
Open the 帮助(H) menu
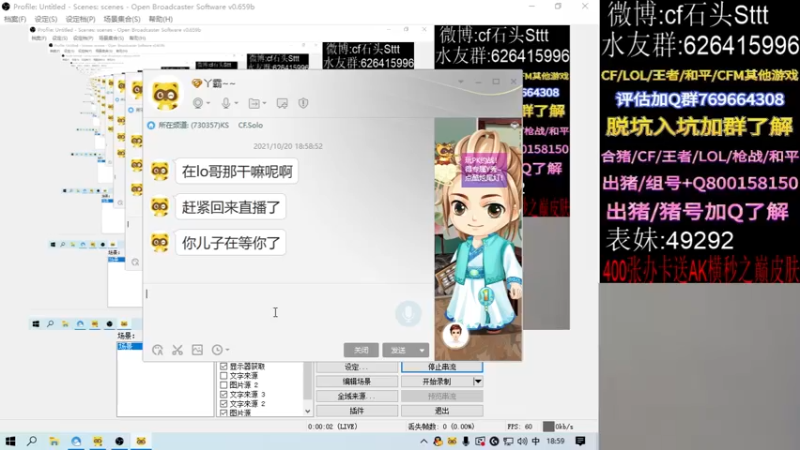[x=160, y=19]
